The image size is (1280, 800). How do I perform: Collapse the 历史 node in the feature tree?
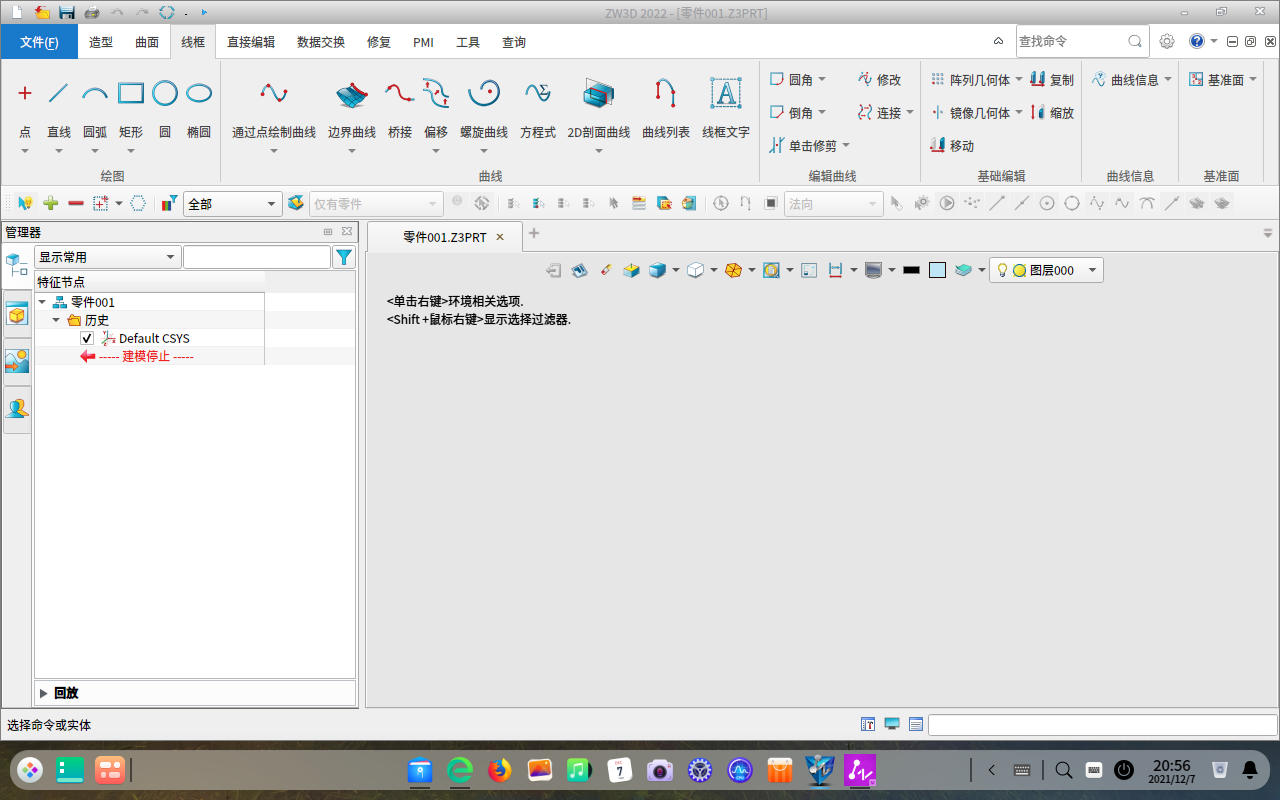(57, 320)
